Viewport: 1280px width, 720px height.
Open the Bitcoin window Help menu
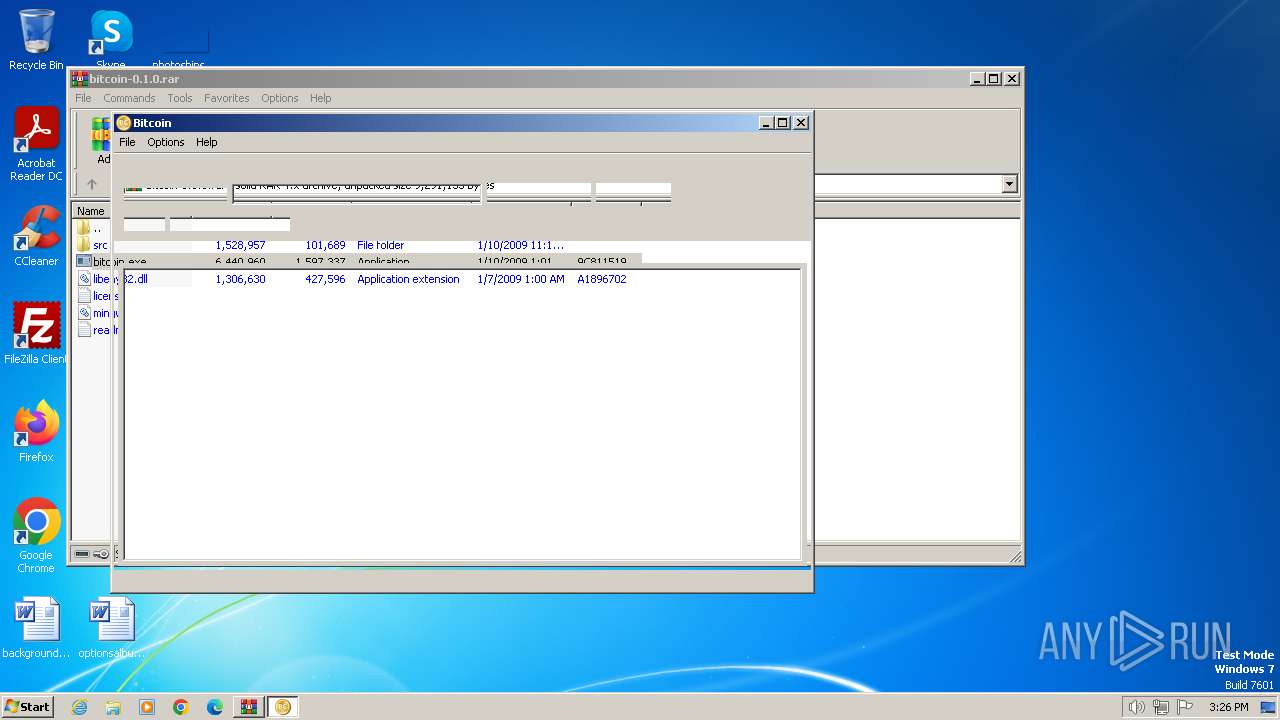[206, 142]
